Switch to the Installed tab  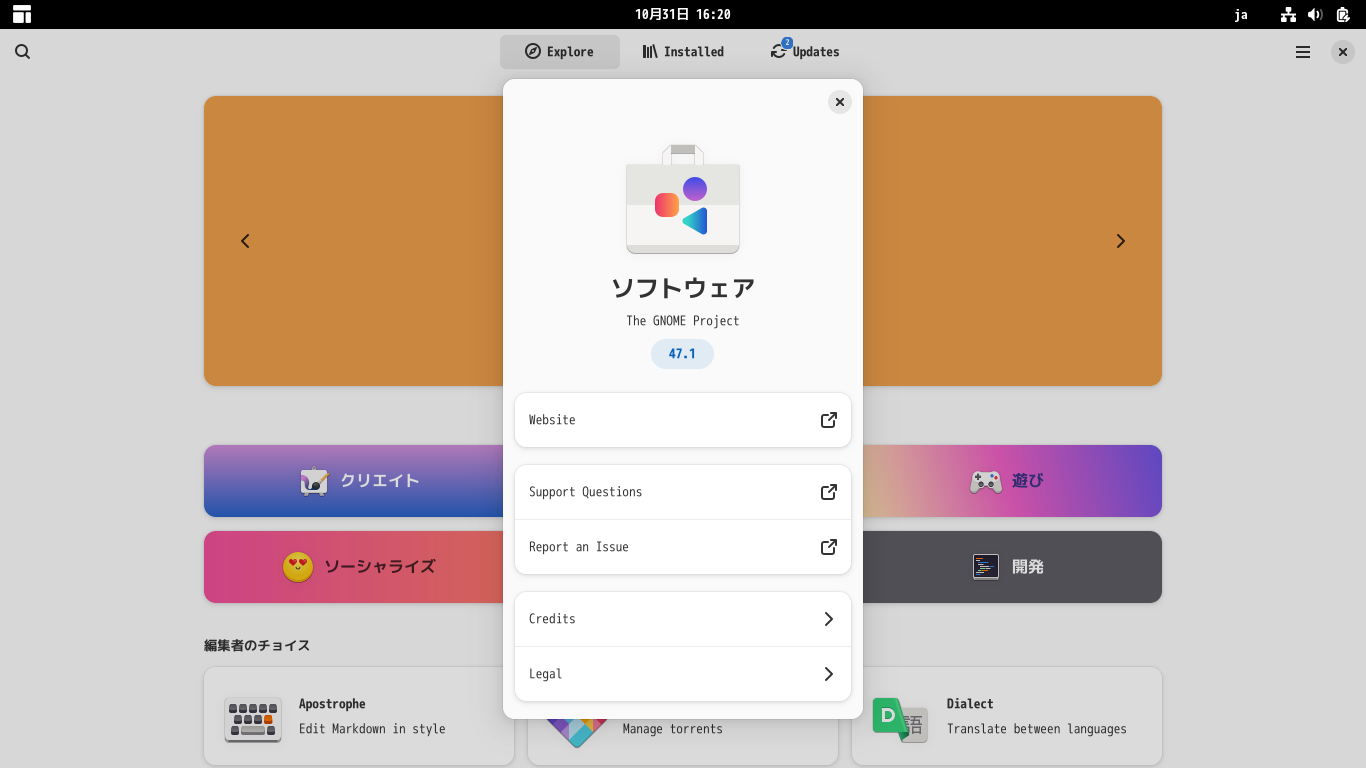(683, 52)
